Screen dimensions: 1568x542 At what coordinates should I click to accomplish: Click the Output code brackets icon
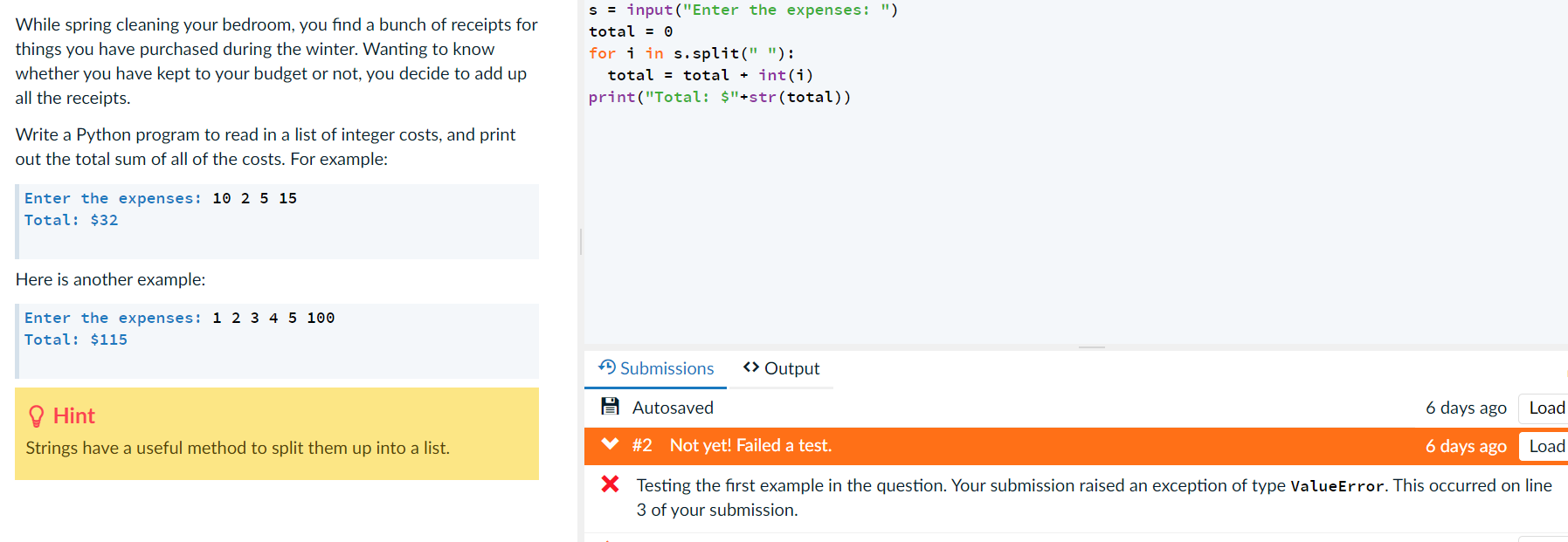coord(750,367)
